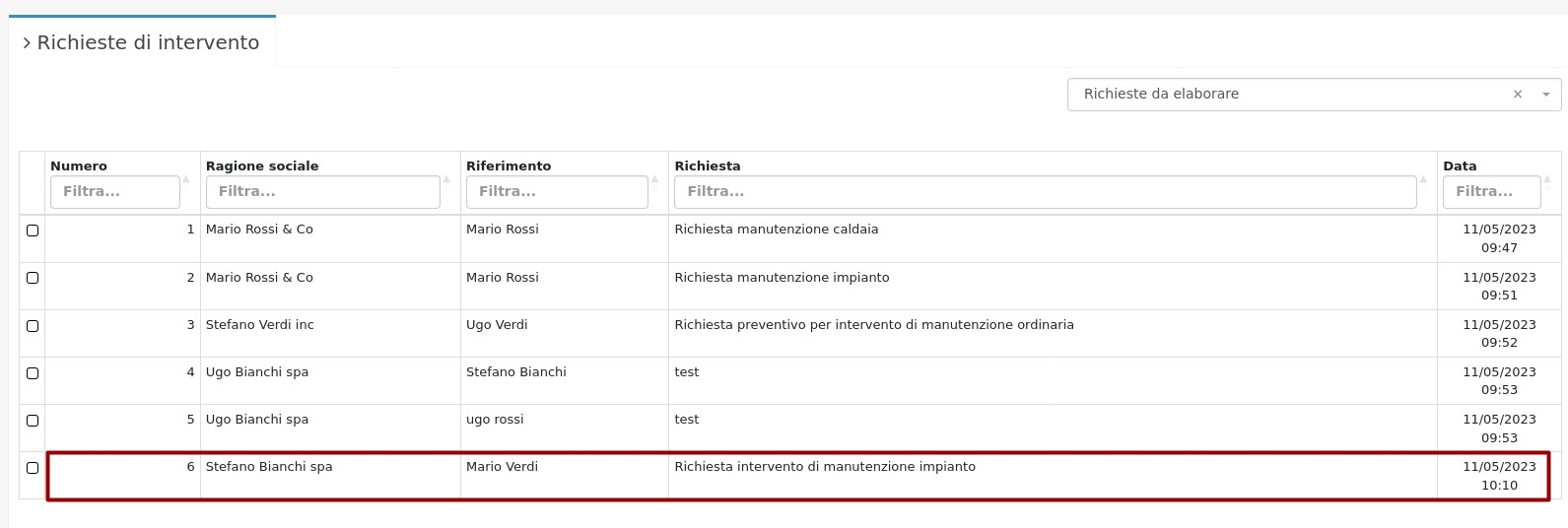
Task: Open the 'Richiesta manutenzione caldaia' request
Action: coord(777,230)
